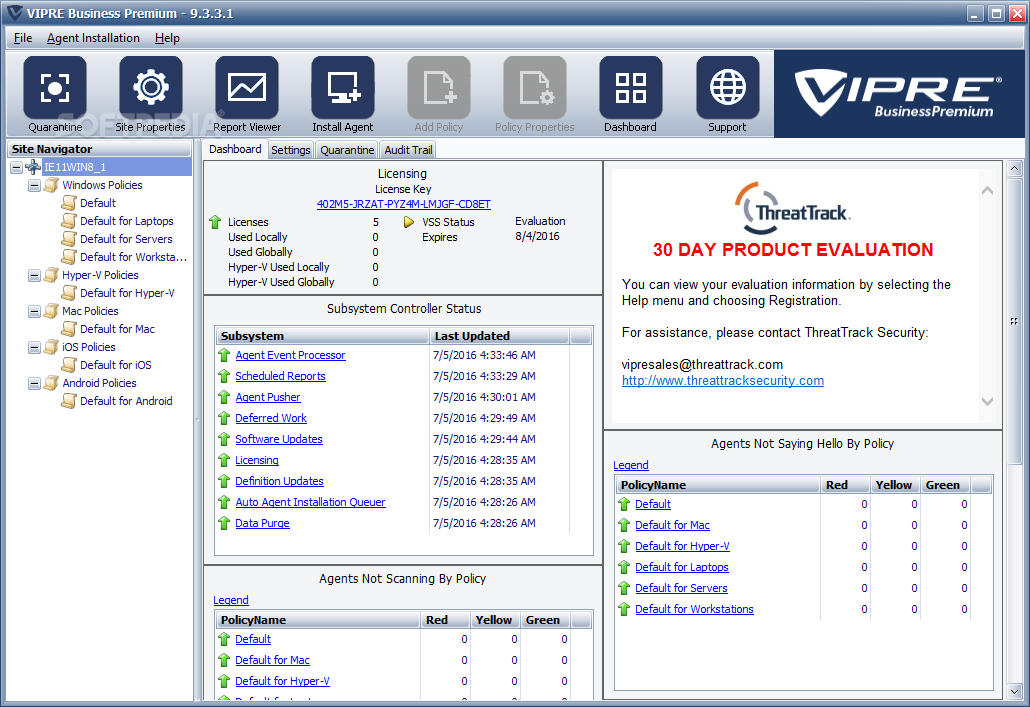Screen dimensions: 1030x707
Task: Visit the threattracksecurity.com link
Action: [x=723, y=380]
